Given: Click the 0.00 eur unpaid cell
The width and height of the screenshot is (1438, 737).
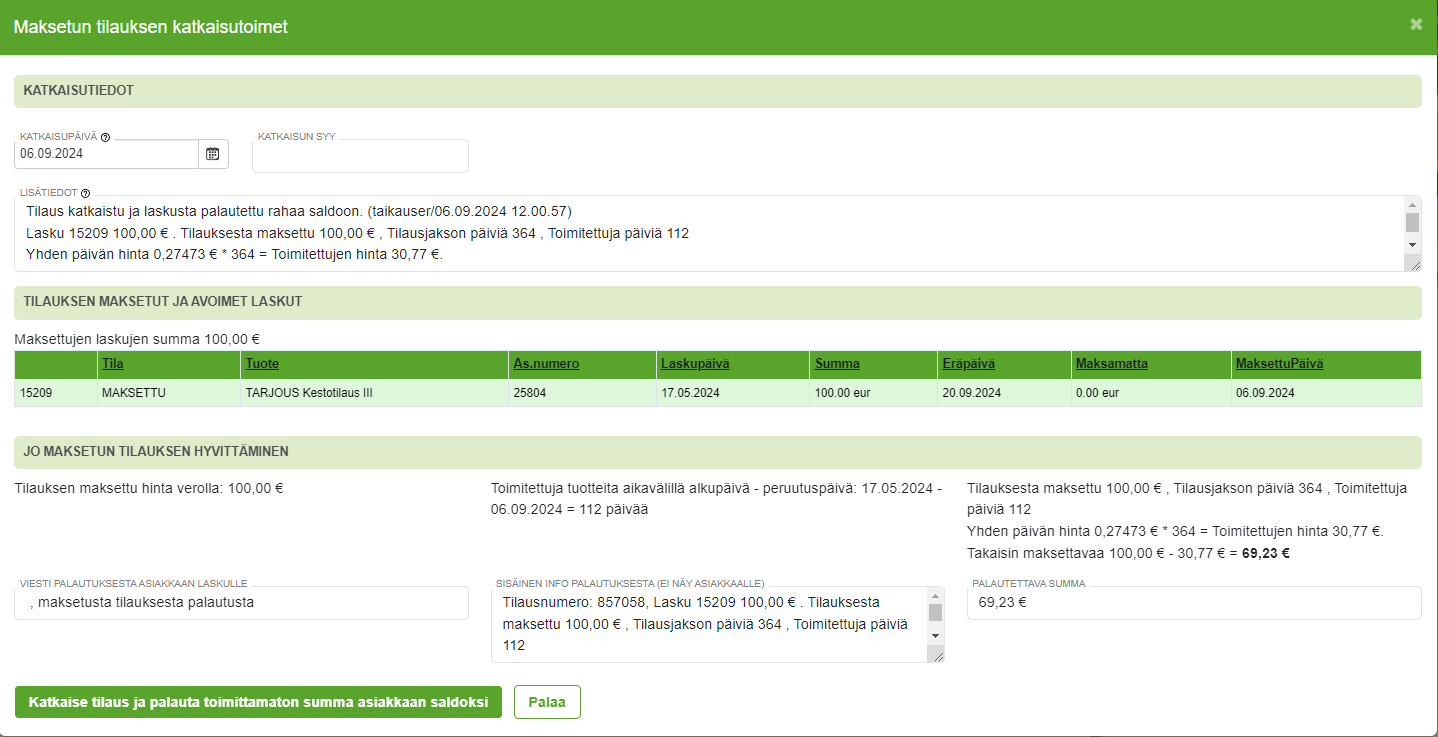Looking at the screenshot, I should (1151, 393).
